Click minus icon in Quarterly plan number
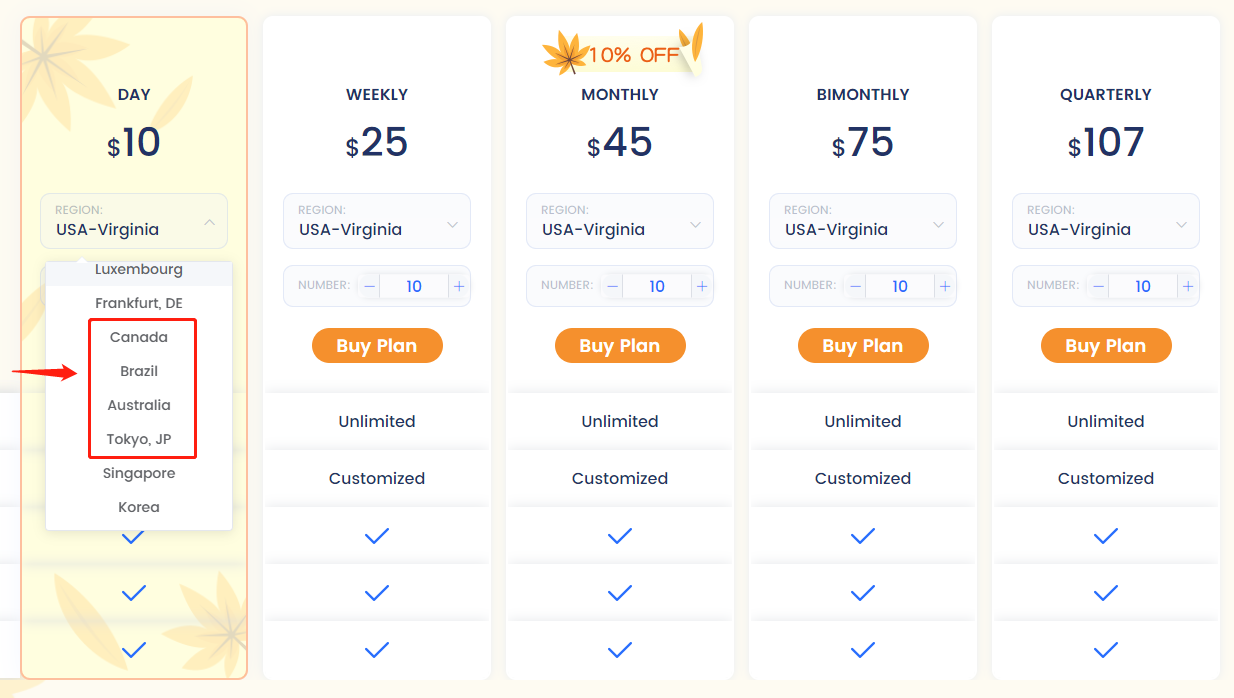 click(1099, 286)
